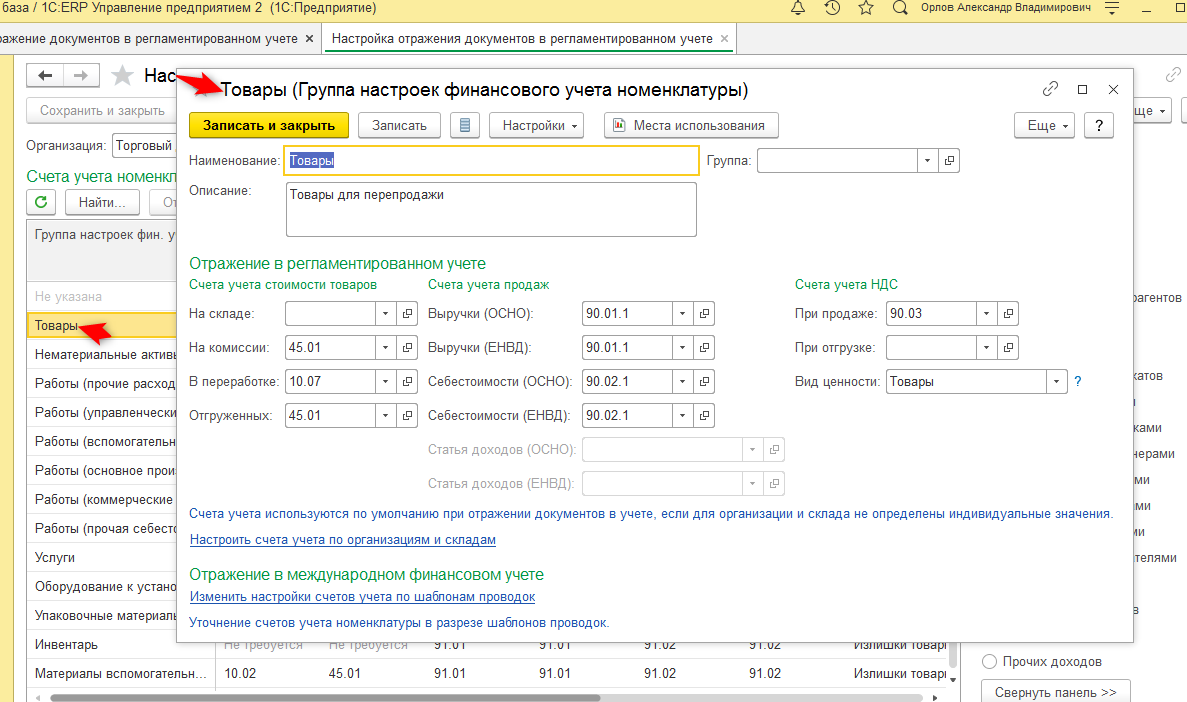
Task: Select the Товары row in the list
Action: pos(101,326)
